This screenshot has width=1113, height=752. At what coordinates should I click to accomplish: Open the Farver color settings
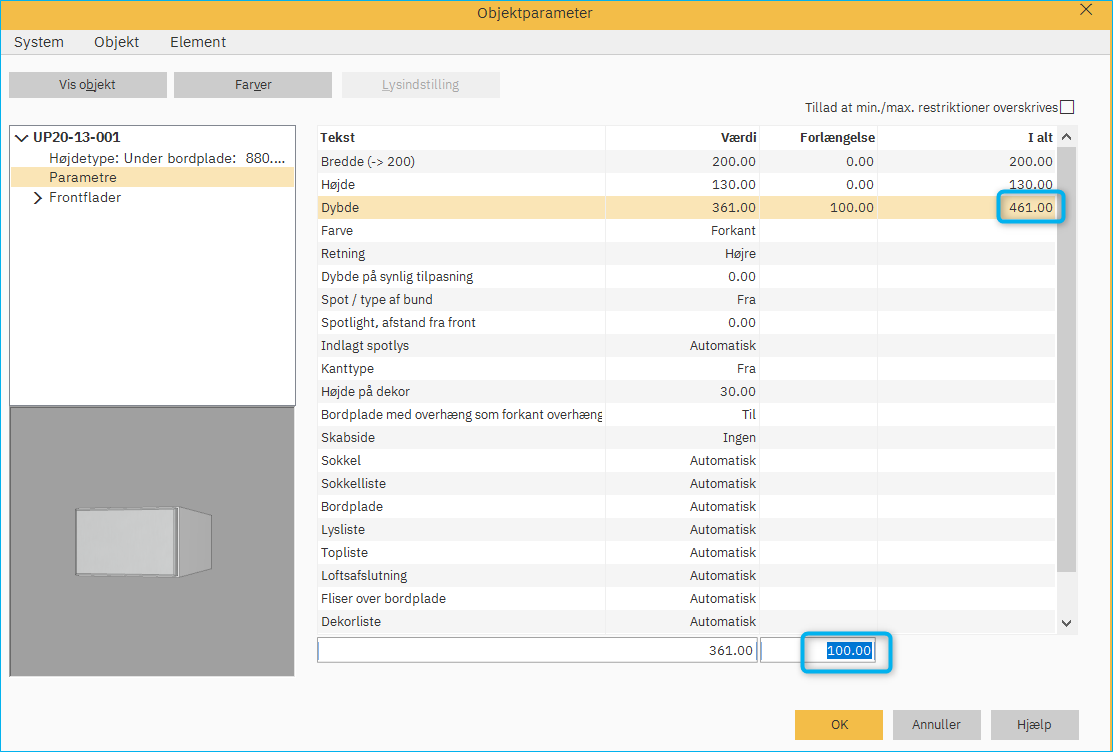[253, 85]
